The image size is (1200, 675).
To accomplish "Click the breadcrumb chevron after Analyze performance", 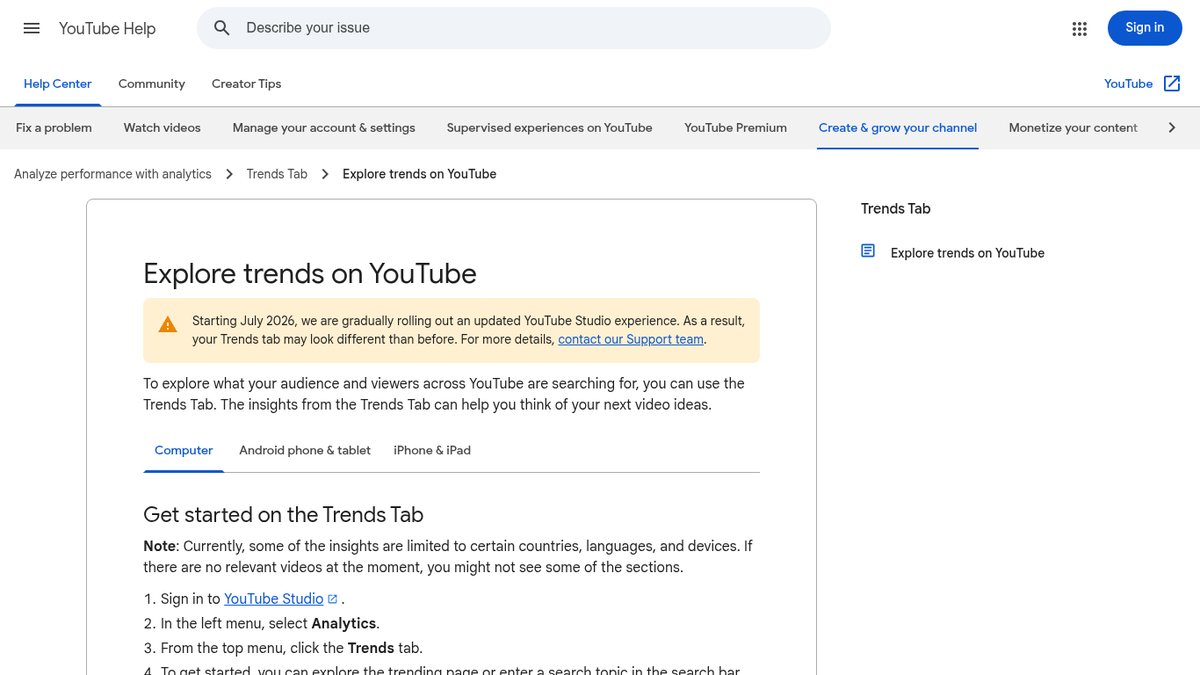I will pos(229,174).
